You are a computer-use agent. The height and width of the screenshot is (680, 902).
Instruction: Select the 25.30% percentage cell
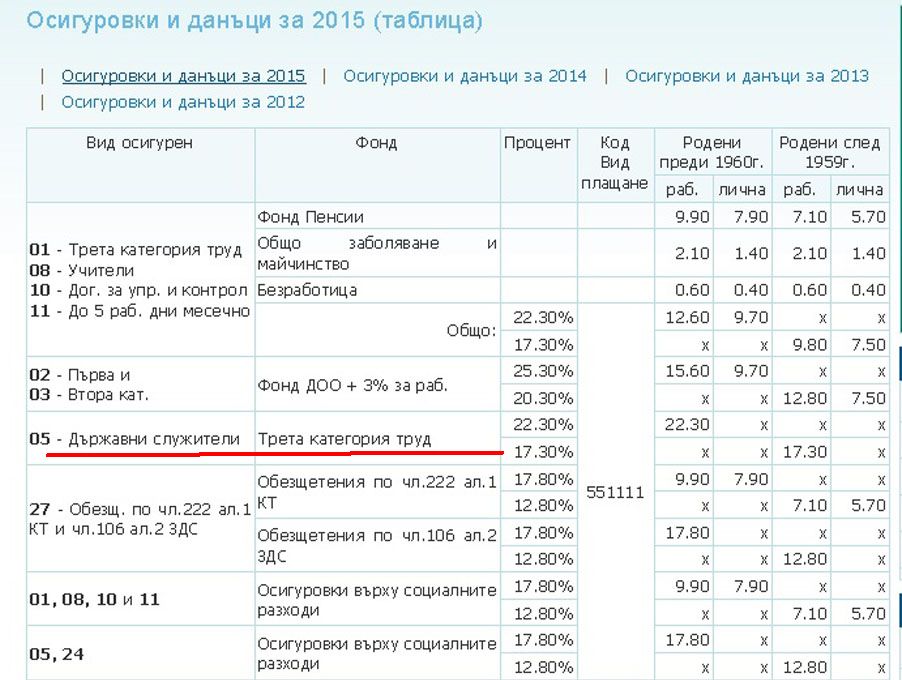pyautogui.click(x=542, y=371)
